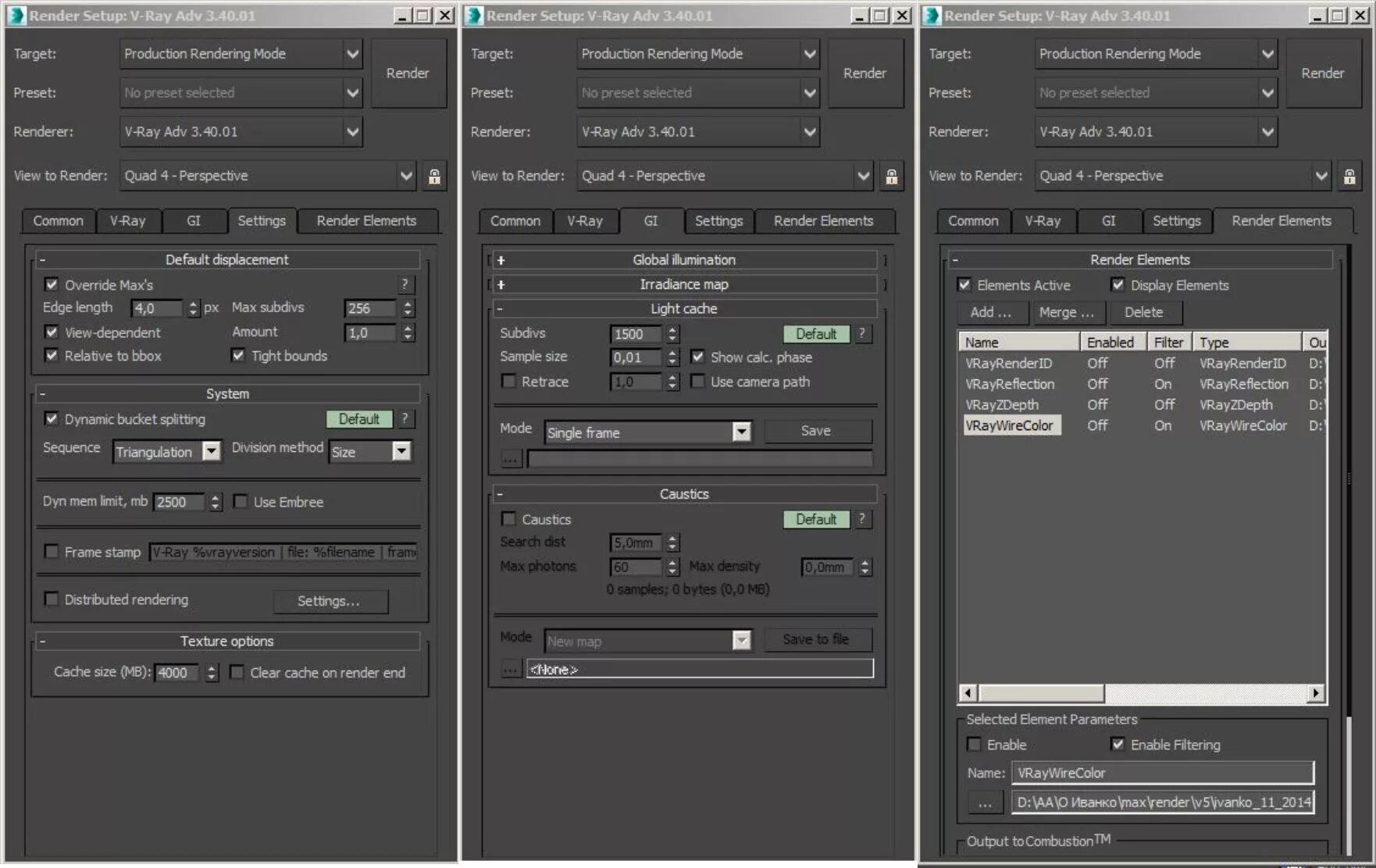Click help icon next to Override Max's
Viewport: 1376px width, 868px height.
pos(405,285)
